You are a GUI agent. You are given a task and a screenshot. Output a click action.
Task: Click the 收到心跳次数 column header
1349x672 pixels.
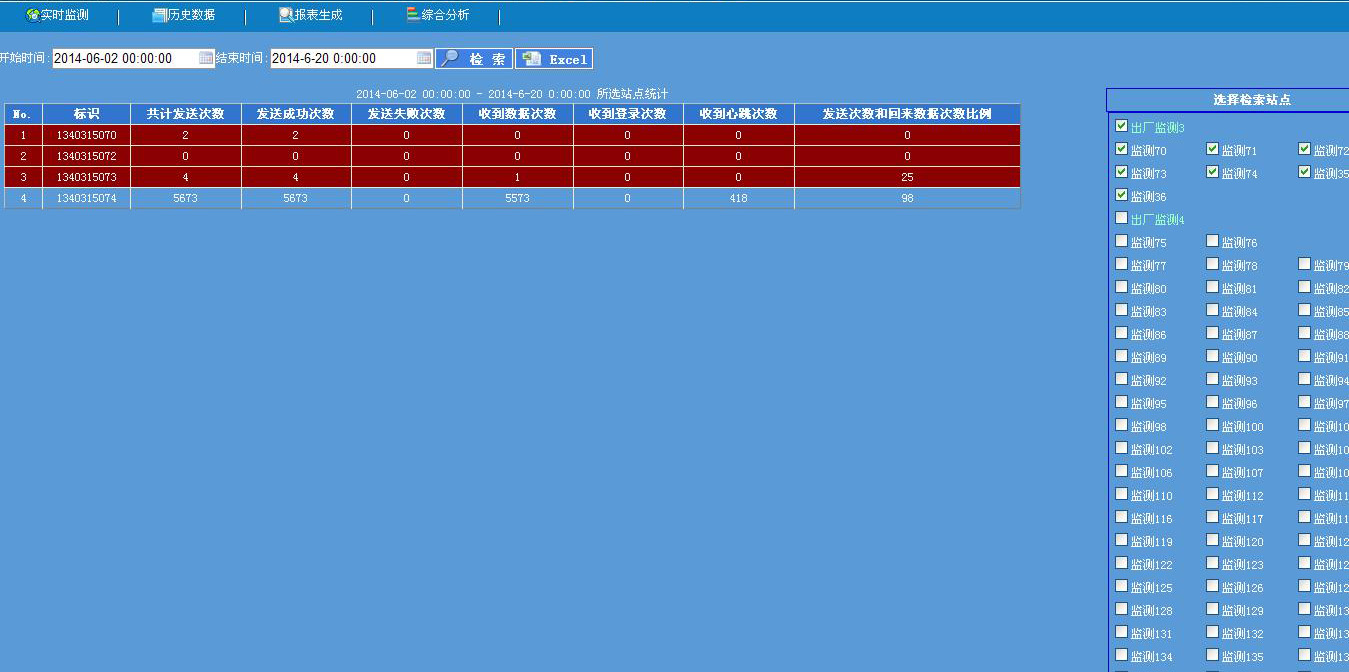(x=738, y=114)
